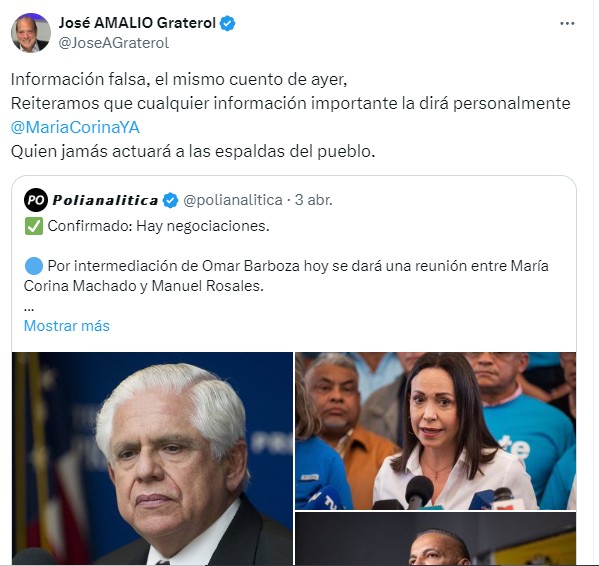Click the blue circle emoji before Por intermediación
The height and width of the screenshot is (566, 599).
pyautogui.click(x=34, y=266)
